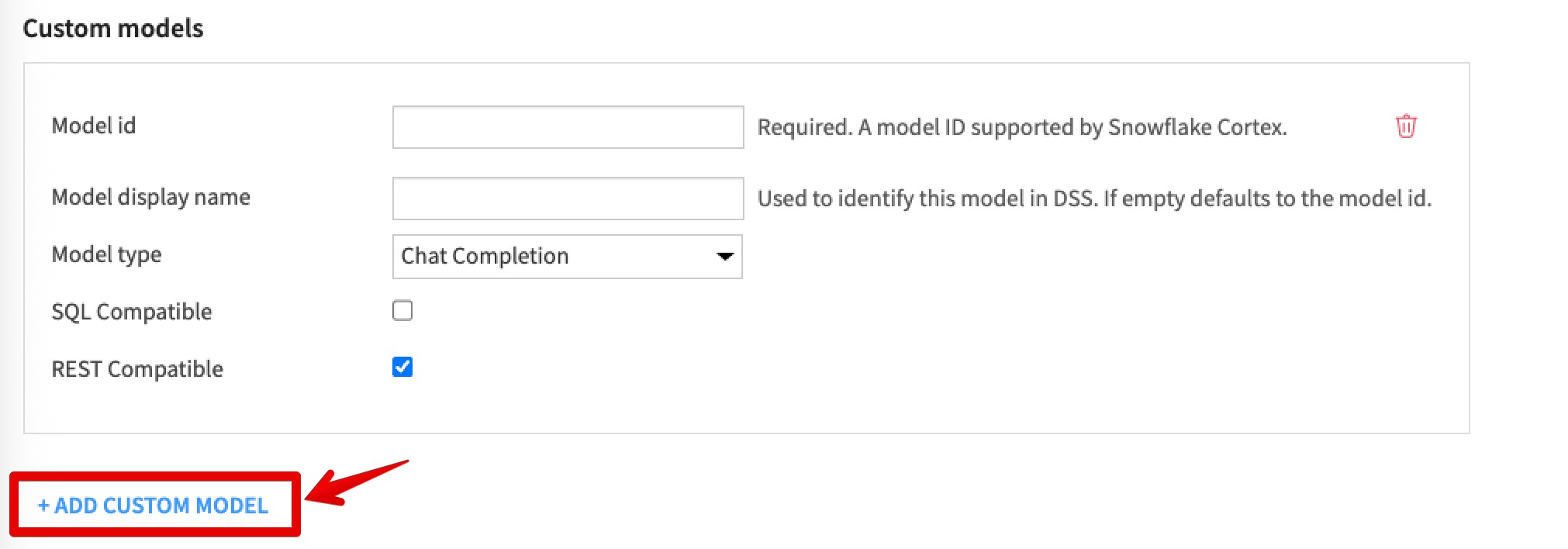Open the Model type dropdown
Image resolution: width=1568 pixels, height=549 pixels.
(x=567, y=257)
